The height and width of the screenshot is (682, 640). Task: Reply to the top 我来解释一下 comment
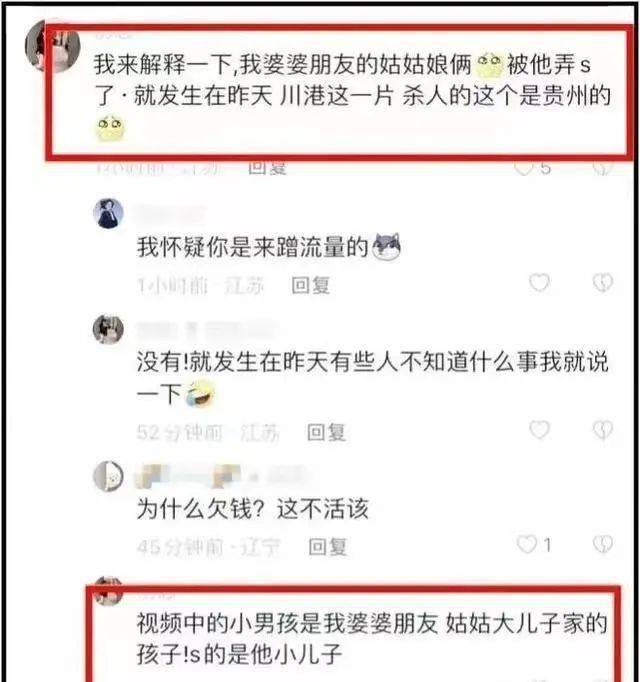pyautogui.click(x=267, y=168)
